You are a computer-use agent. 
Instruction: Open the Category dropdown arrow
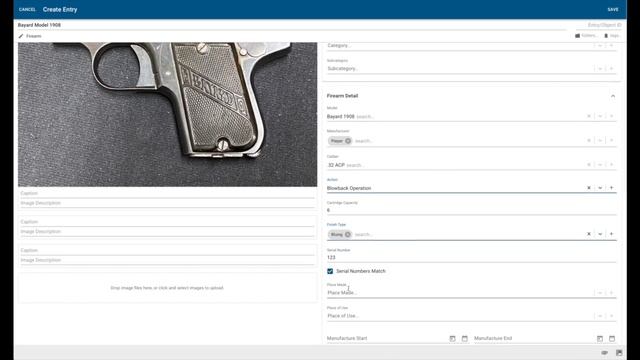click(600, 46)
